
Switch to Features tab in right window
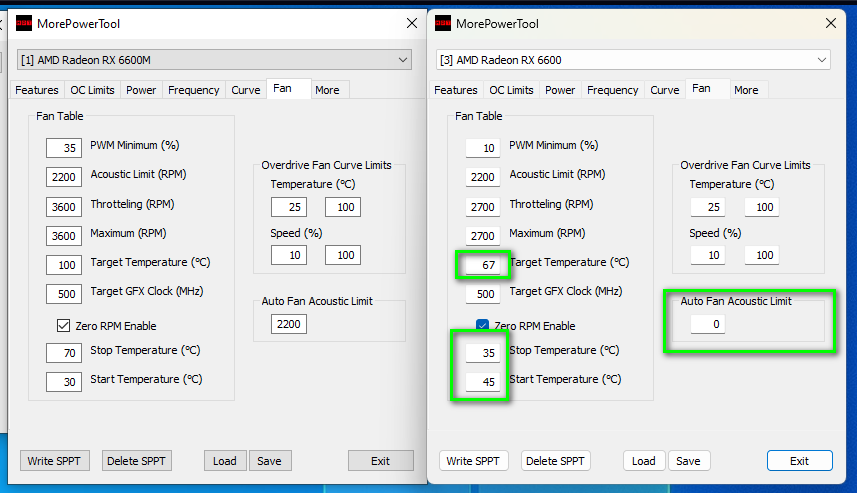(x=456, y=90)
